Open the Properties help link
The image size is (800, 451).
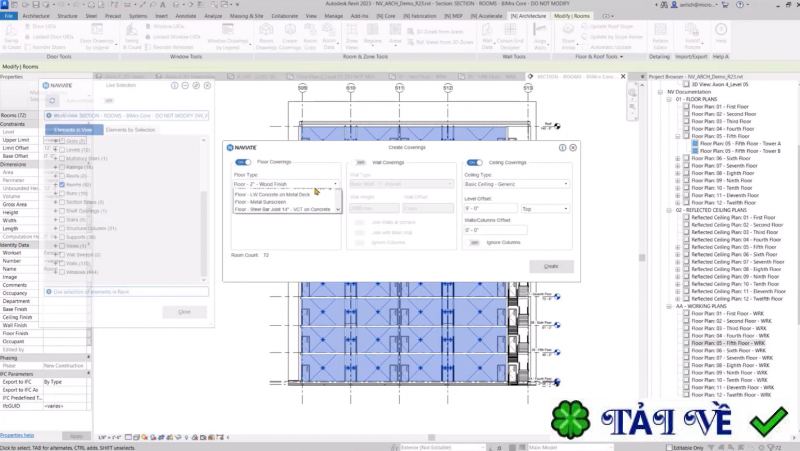coord(17,435)
